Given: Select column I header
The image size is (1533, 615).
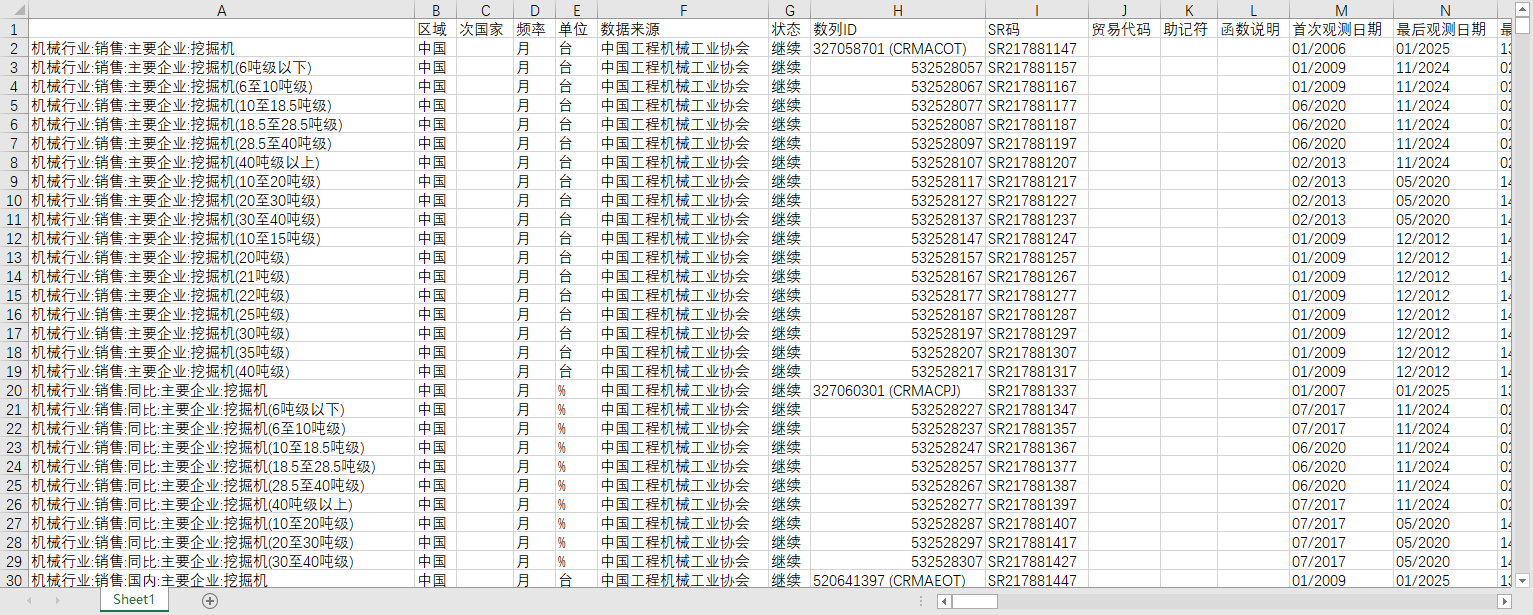Looking at the screenshot, I should (x=1036, y=9).
